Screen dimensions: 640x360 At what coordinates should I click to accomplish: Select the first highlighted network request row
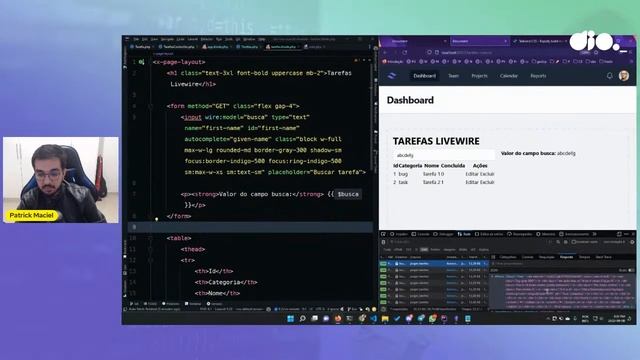coord(434,264)
